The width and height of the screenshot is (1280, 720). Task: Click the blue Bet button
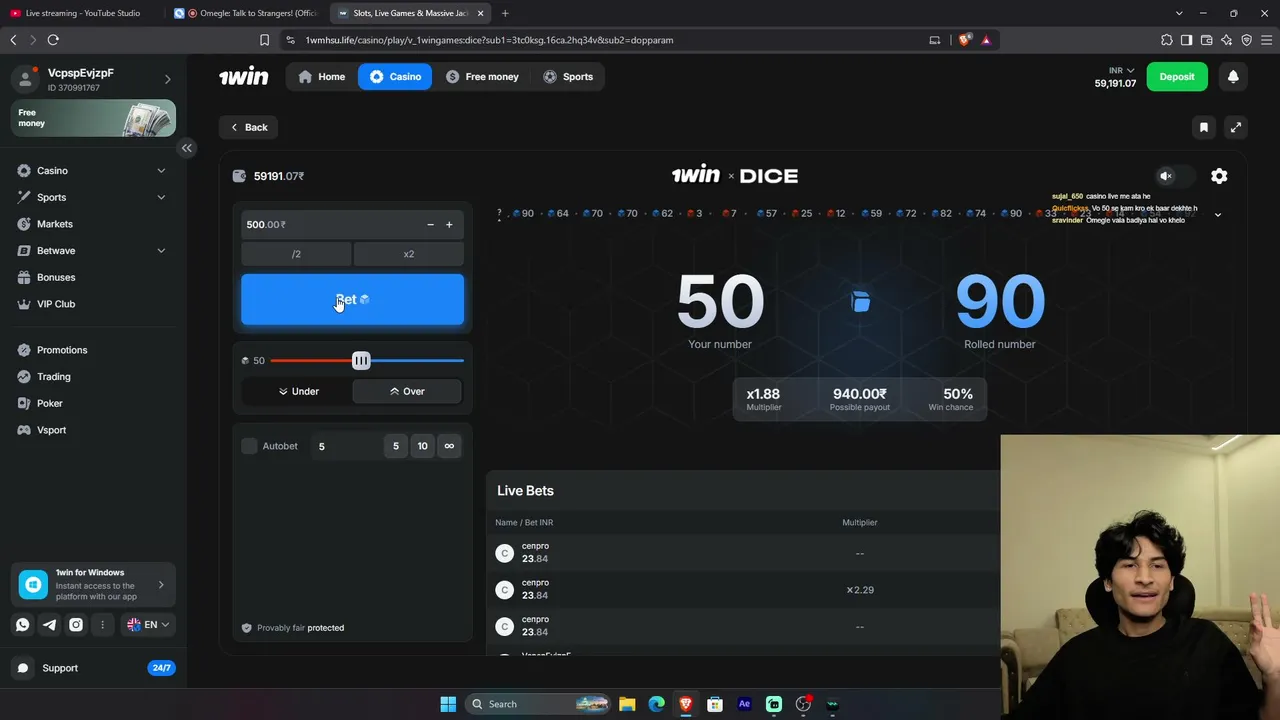click(352, 300)
